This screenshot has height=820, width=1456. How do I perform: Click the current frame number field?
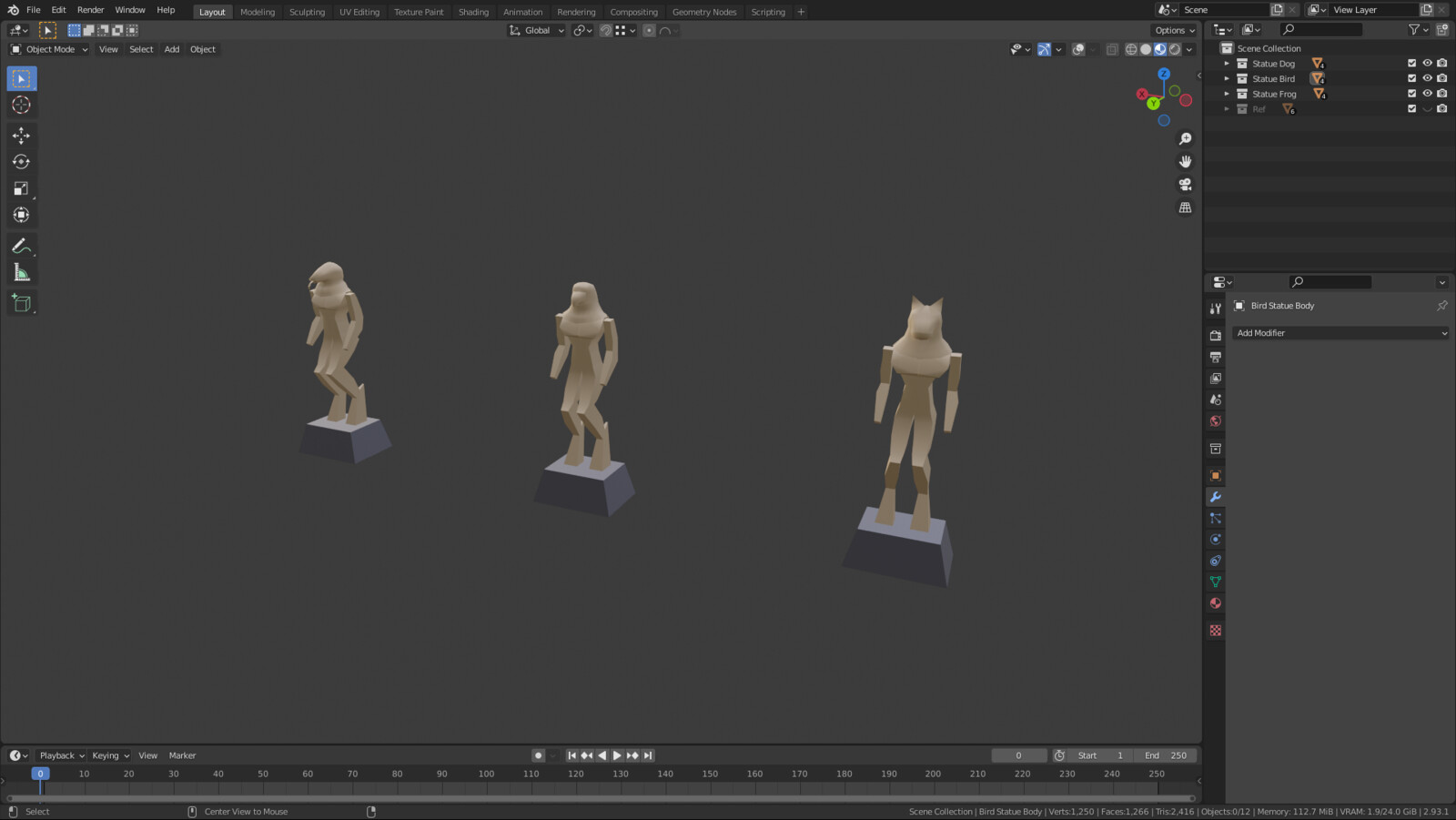point(1018,755)
